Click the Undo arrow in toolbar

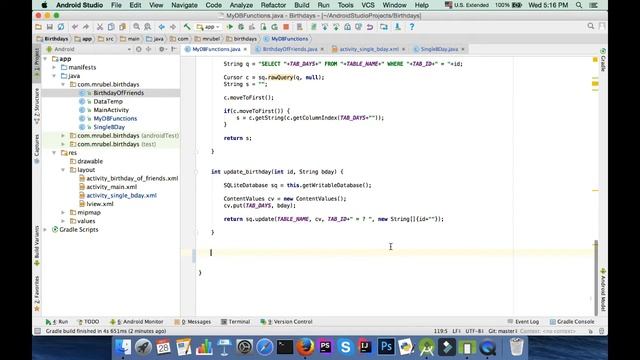point(75,27)
